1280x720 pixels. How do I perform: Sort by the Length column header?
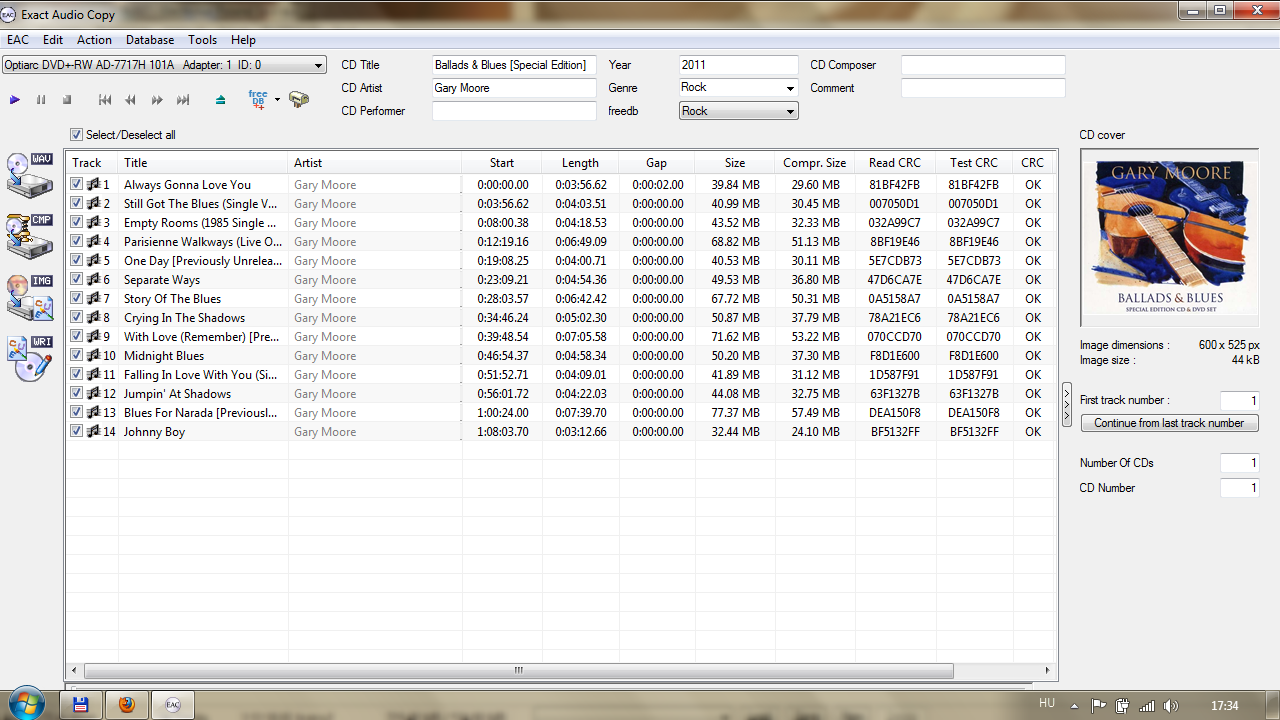[580, 163]
